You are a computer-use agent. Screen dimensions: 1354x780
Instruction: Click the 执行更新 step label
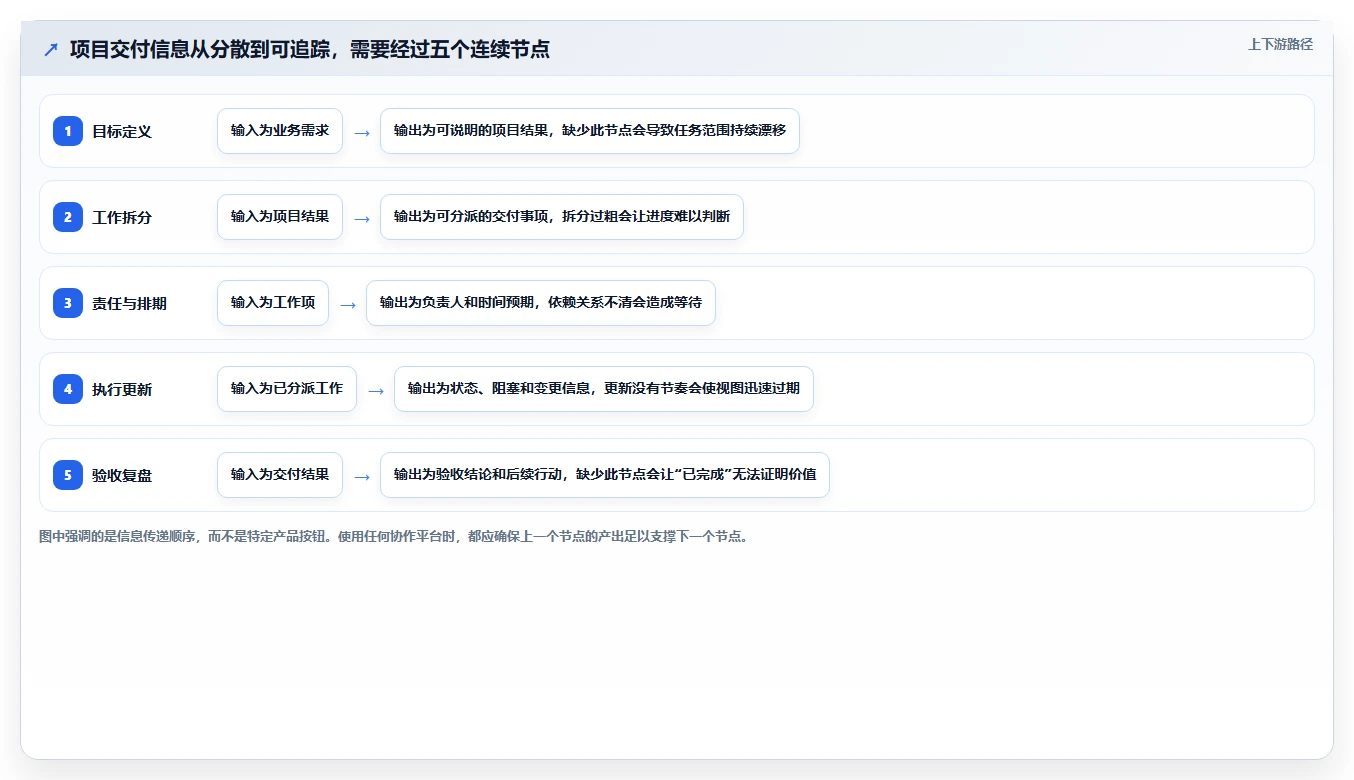(122, 390)
